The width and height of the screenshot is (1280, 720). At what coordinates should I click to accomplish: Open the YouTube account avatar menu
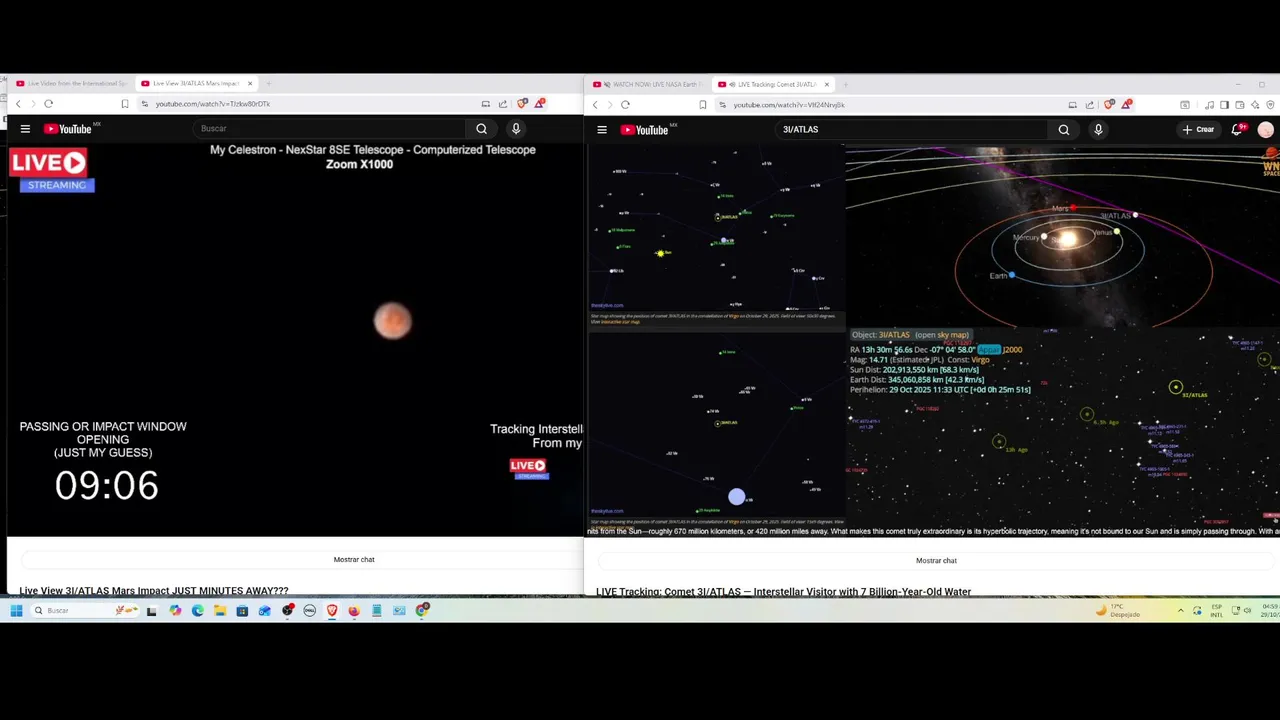(x=1266, y=130)
